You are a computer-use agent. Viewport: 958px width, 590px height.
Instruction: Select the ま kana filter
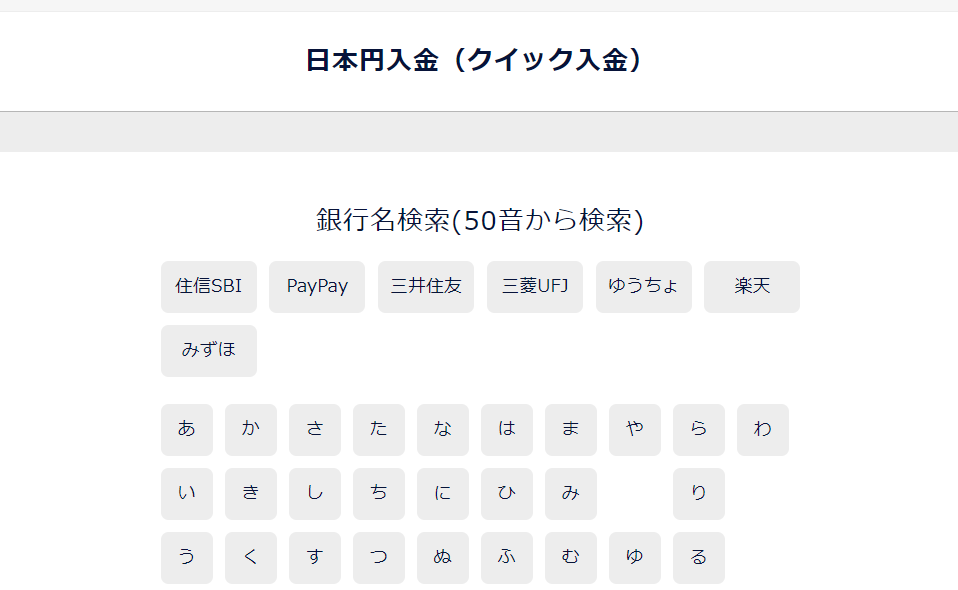click(571, 430)
